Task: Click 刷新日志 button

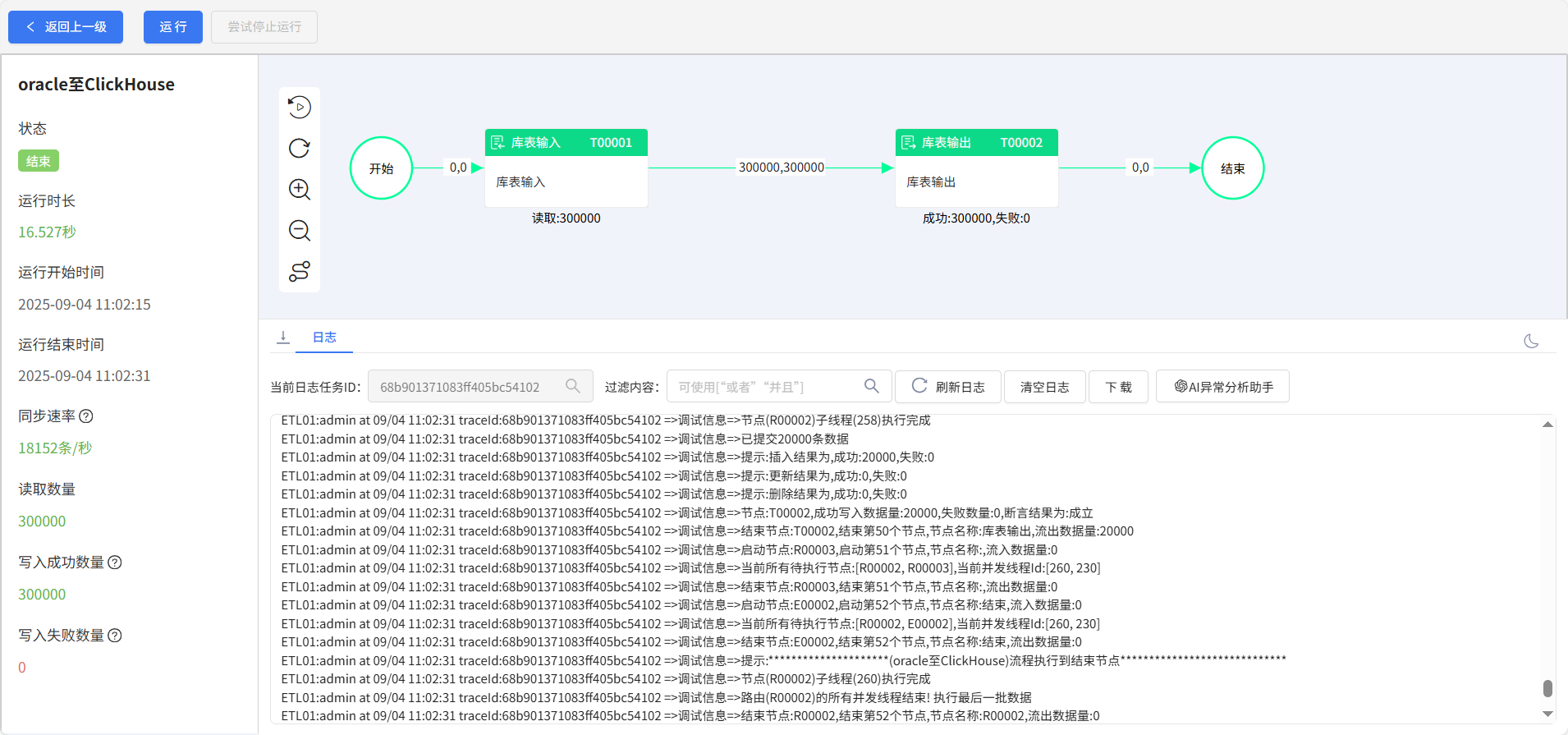Action: point(948,387)
